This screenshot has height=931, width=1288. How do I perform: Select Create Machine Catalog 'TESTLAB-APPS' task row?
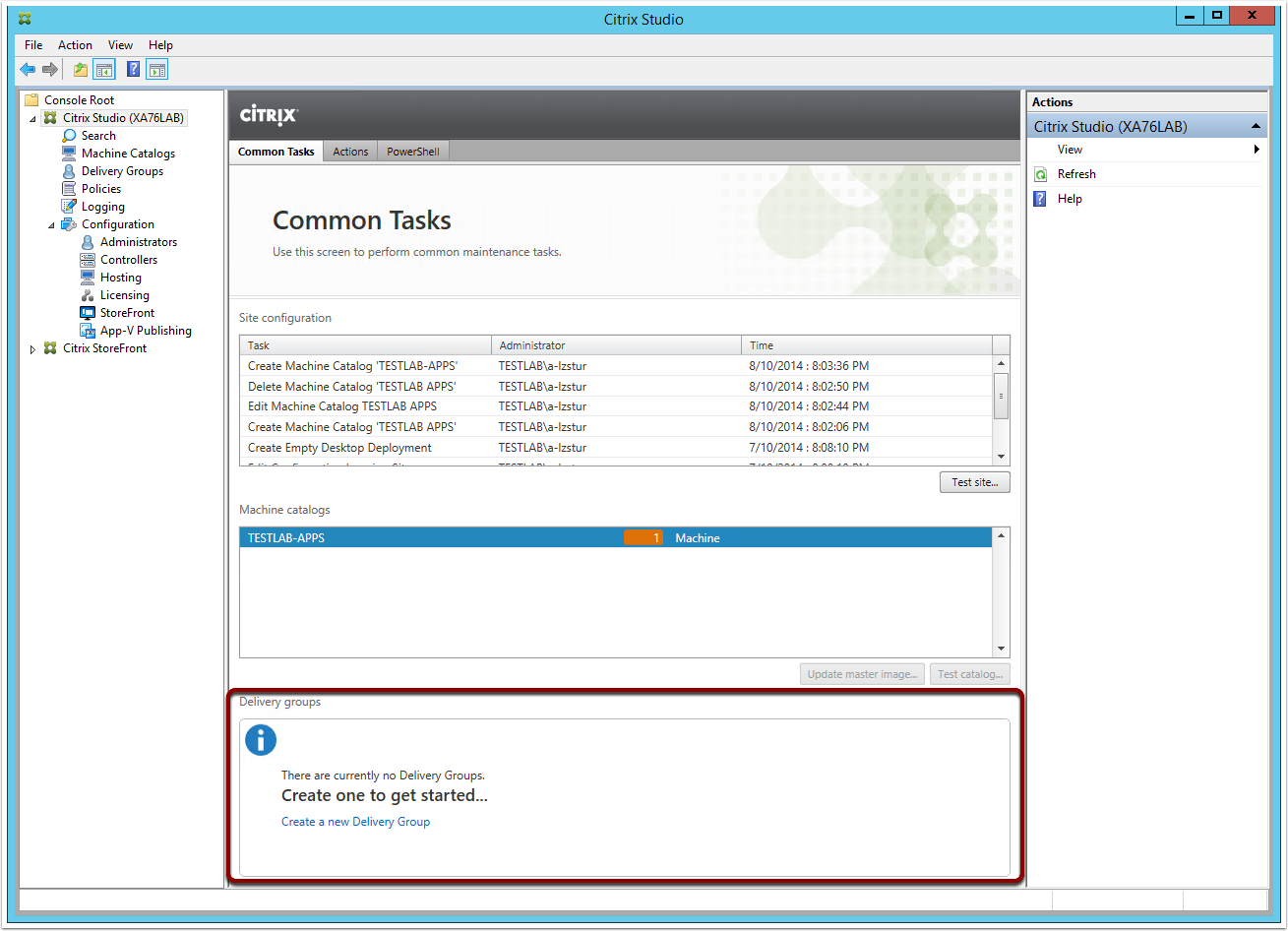pos(616,366)
